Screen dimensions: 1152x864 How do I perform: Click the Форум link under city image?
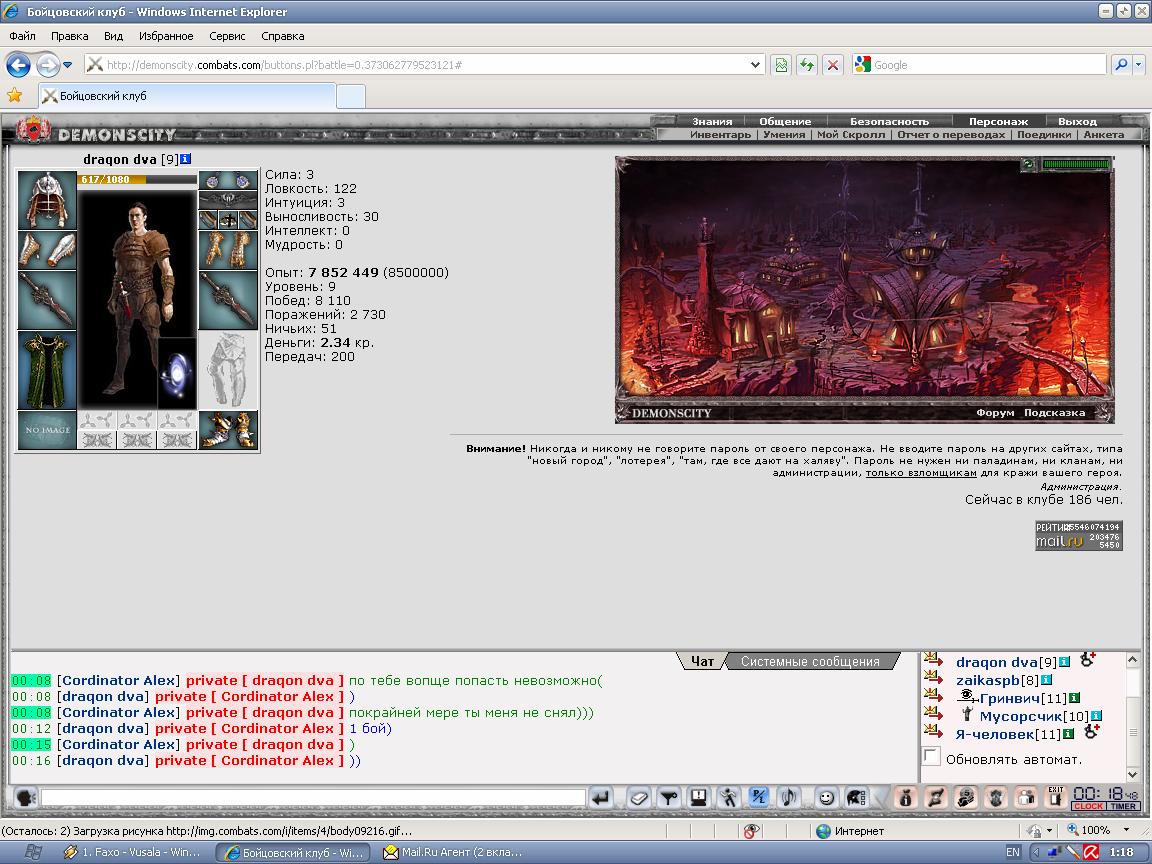(x=995, y=413)
